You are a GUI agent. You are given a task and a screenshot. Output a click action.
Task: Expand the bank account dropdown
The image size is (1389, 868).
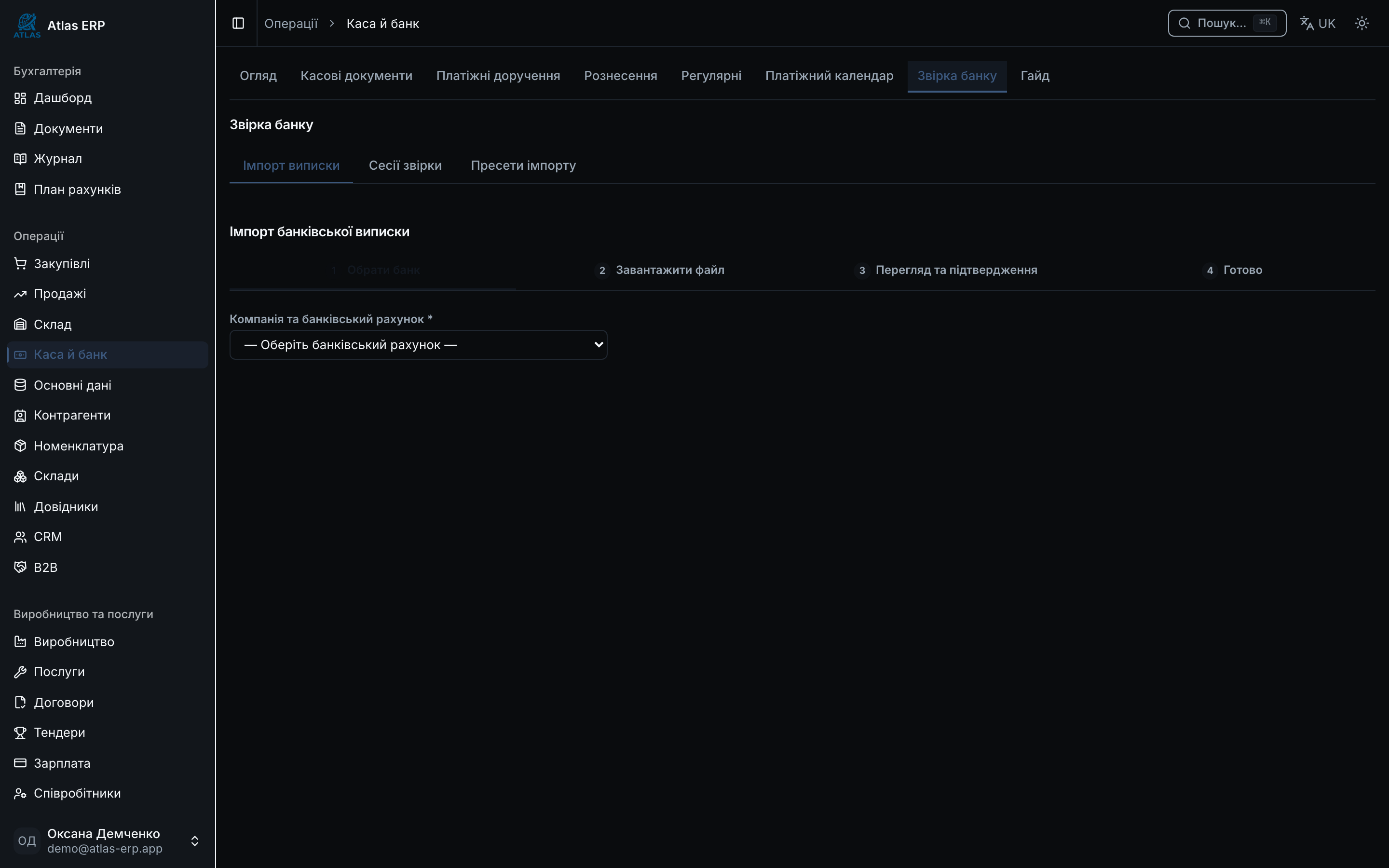[x=418, y=344]
